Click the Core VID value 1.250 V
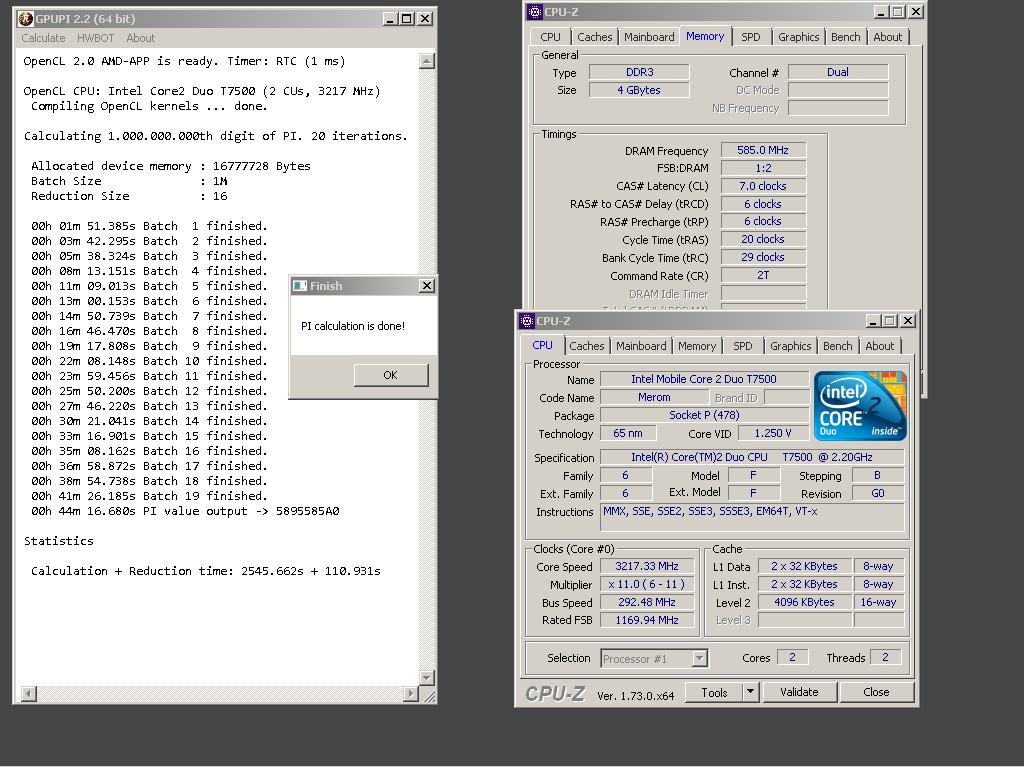The height and width of the screenshot is (768, 1024). [x=773, y=433]
